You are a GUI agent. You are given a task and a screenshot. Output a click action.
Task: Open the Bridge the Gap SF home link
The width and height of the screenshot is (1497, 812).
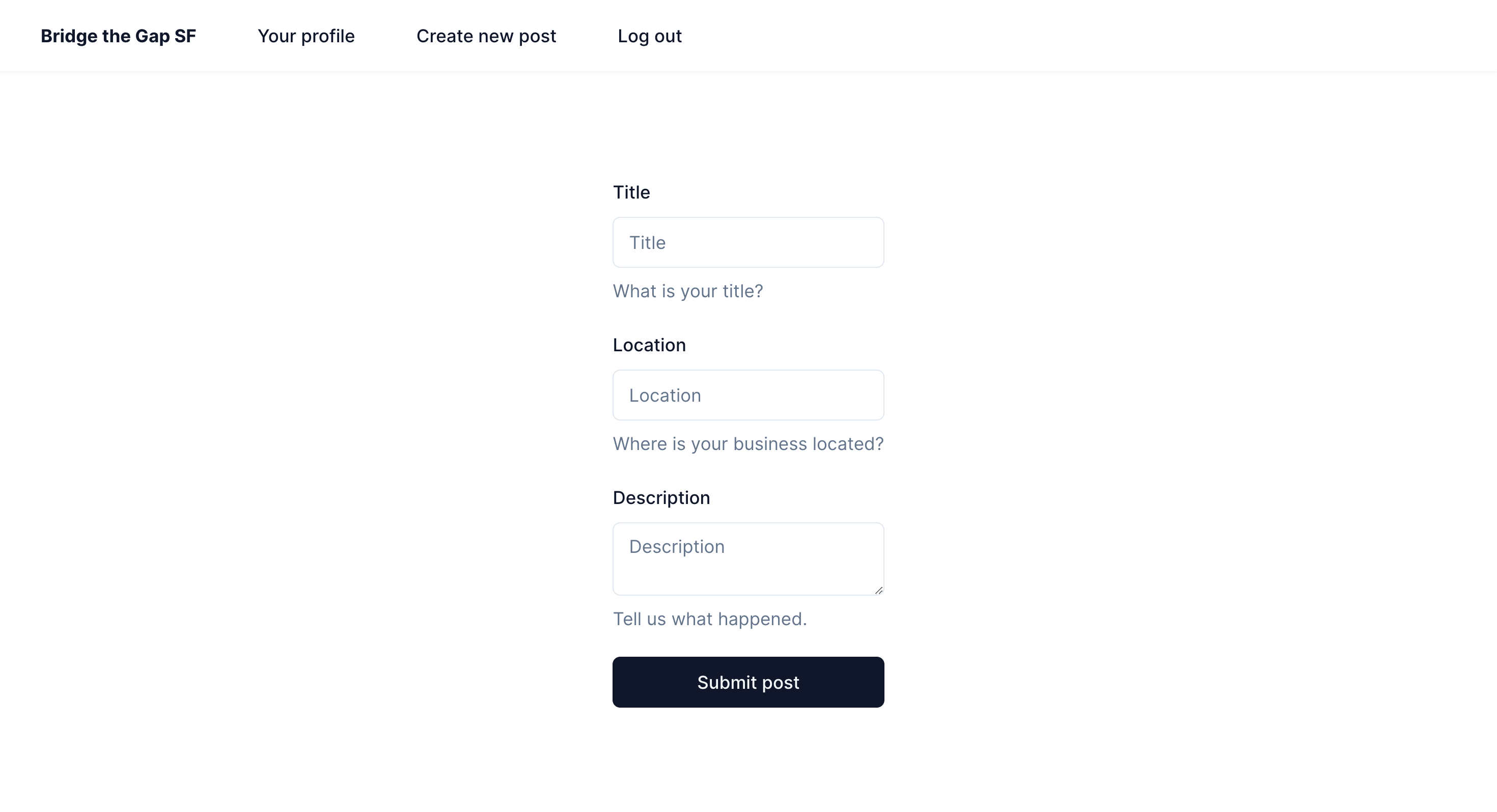click(118, 36)
